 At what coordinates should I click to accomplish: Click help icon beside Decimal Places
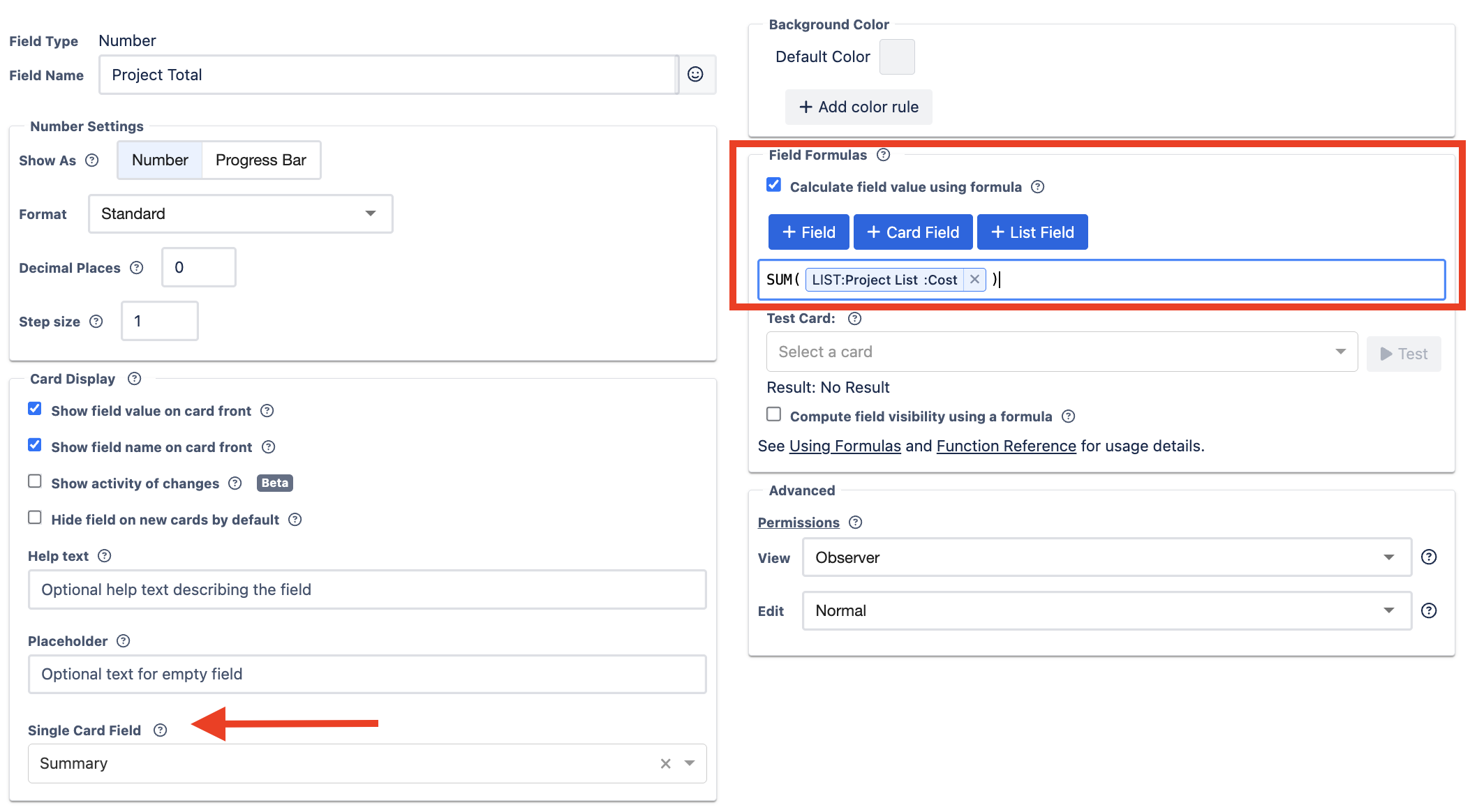[x=137, y=268]
